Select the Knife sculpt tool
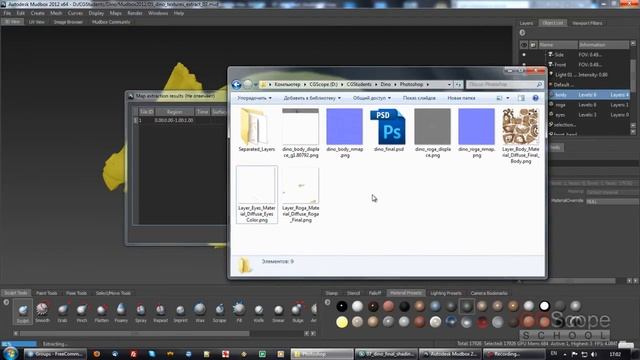The image size is (640, 360). pyautogui.click(x=259, y=312)
